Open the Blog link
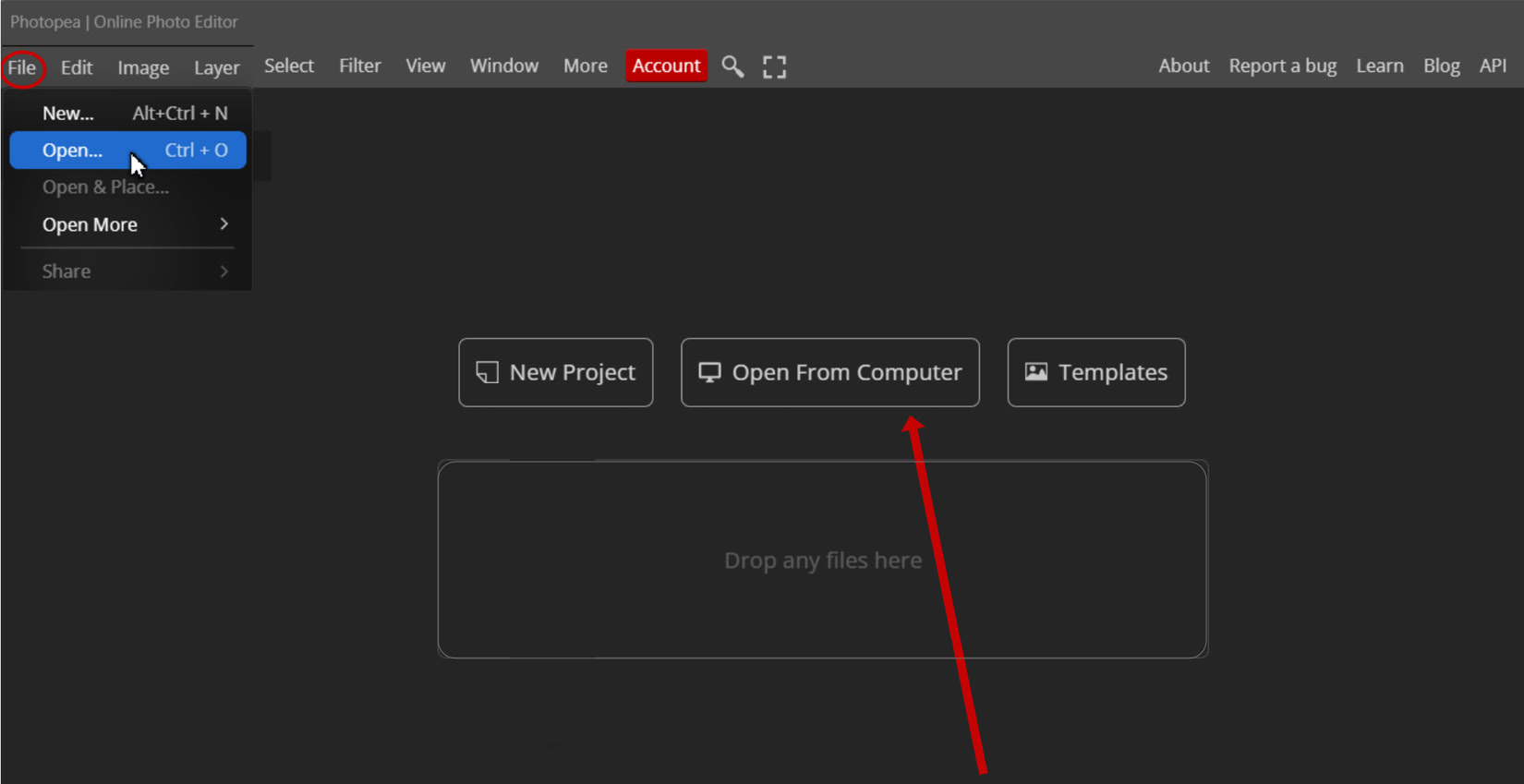1524x784 pixels. click(x=1442, y=66)
